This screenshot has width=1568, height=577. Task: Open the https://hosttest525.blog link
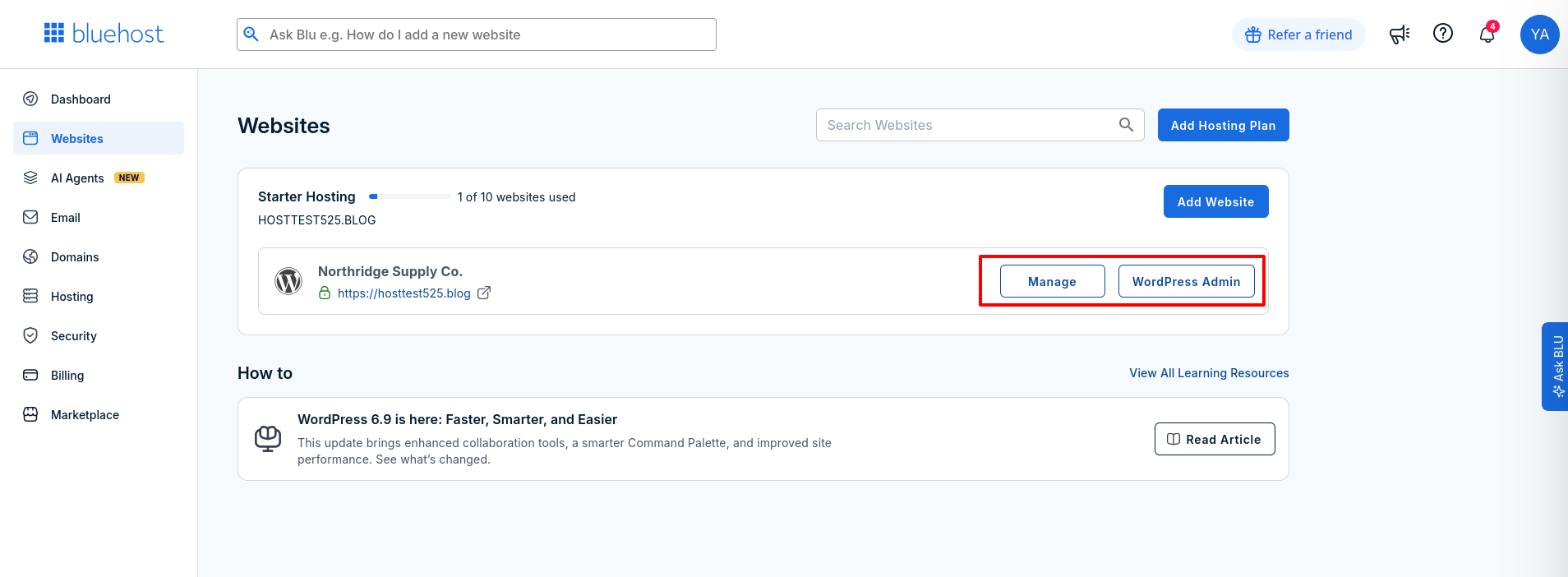click(x=404, y=293)
